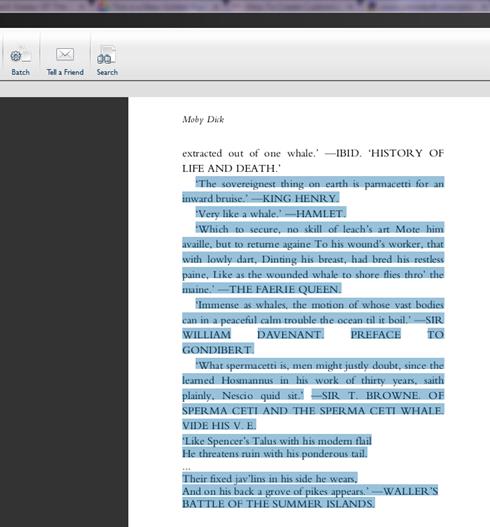This screenshot has width=490, height=527.
Task: Click the word 'DAVENANT'
Action: tap(290, 335)
